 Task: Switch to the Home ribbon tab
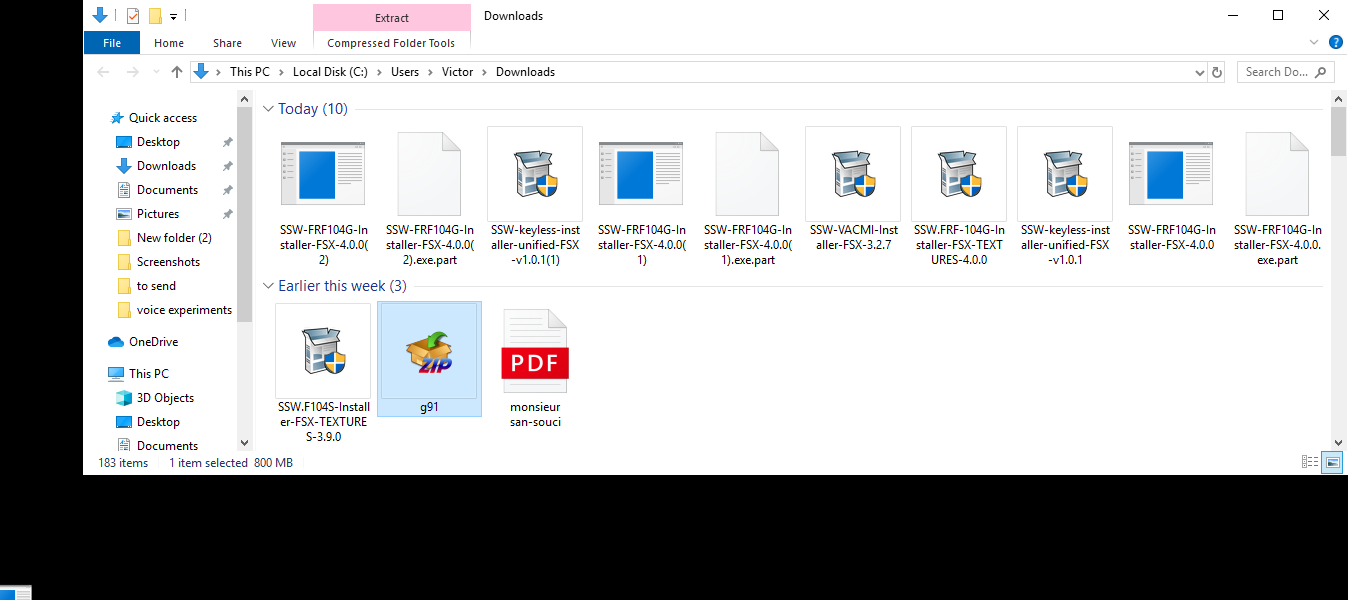[x=169, y=43]
